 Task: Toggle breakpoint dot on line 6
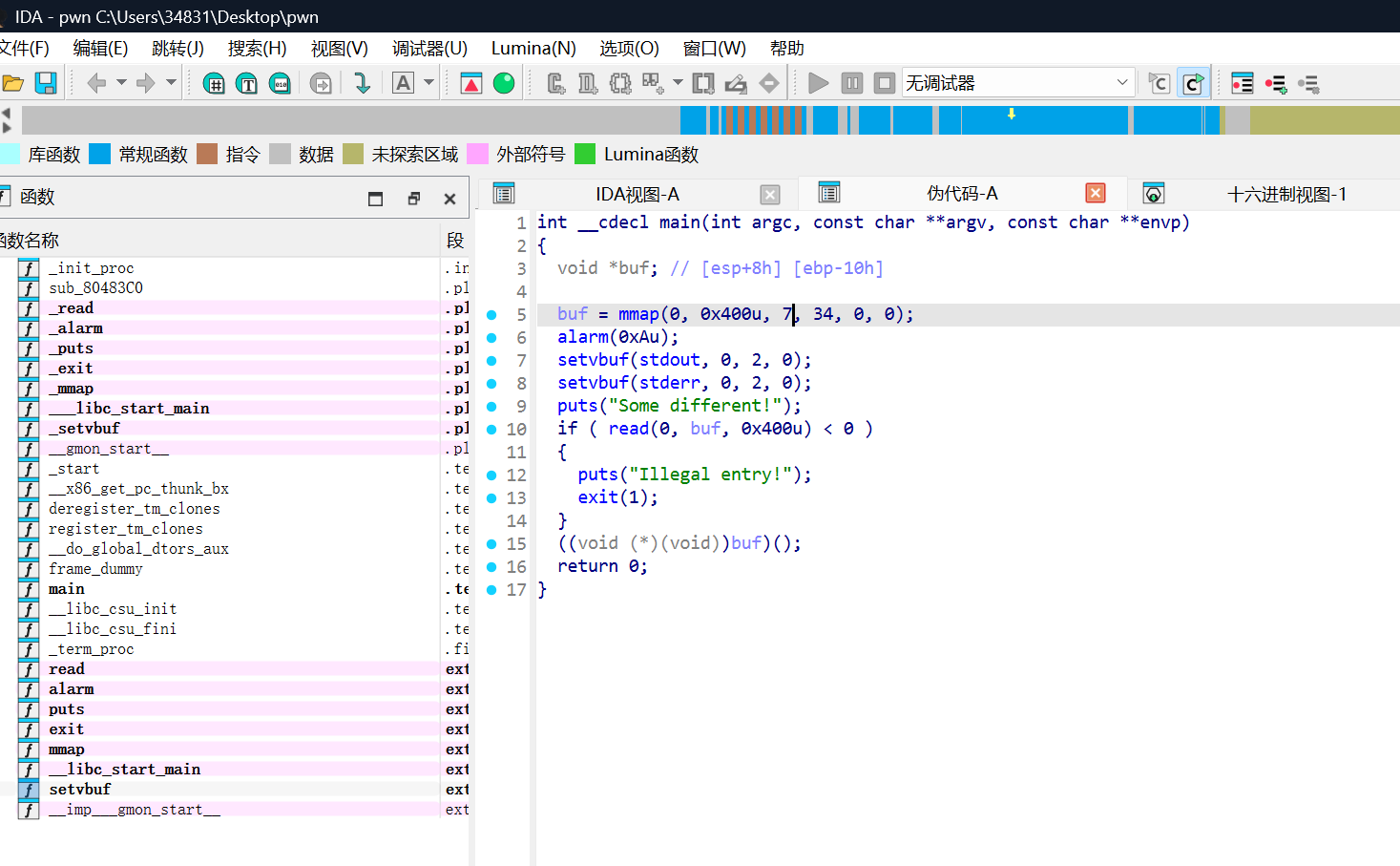pyautogui.click(x=491, y=337)
